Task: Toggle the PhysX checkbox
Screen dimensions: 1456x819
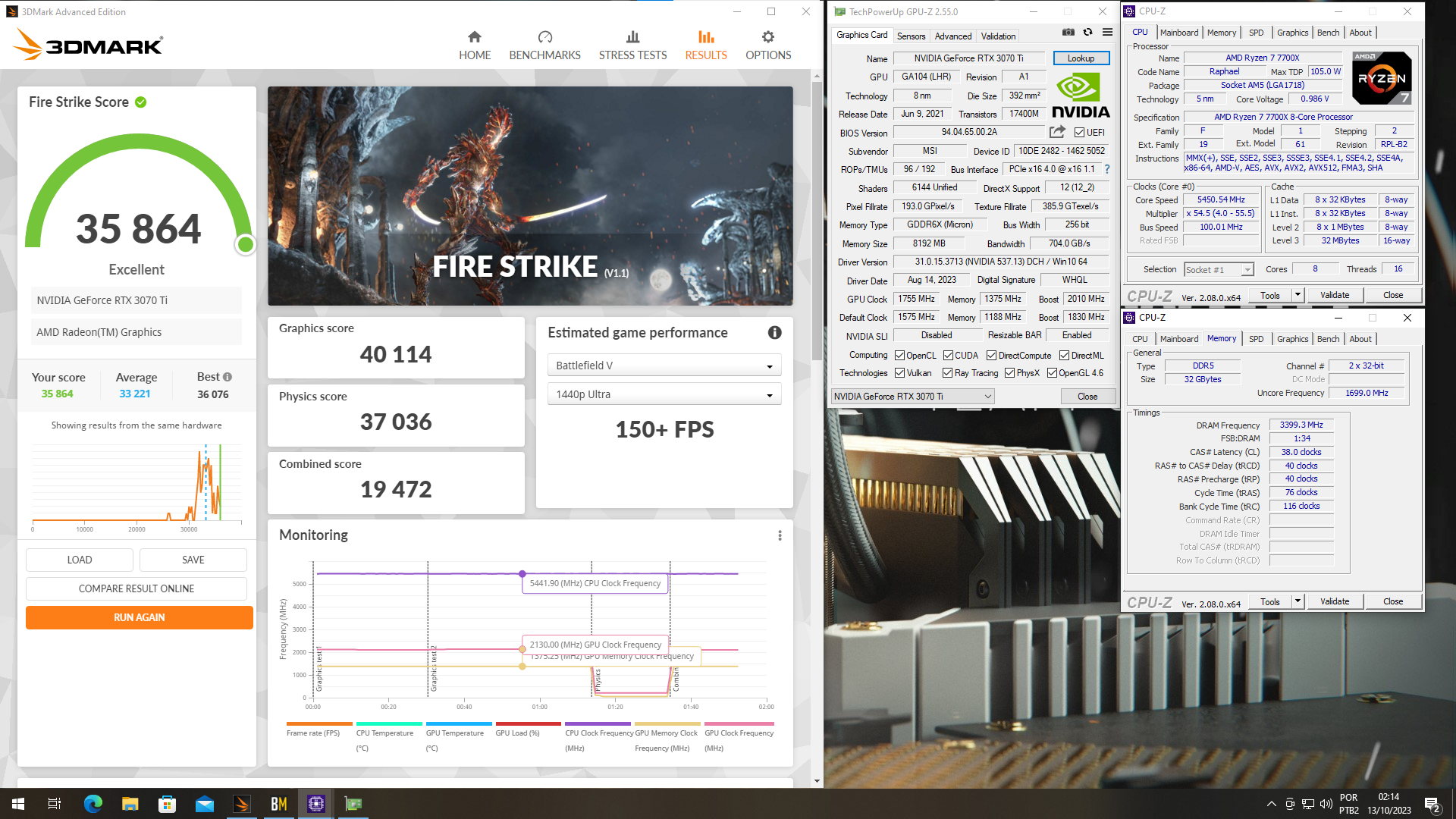Action: [1009, 373]
